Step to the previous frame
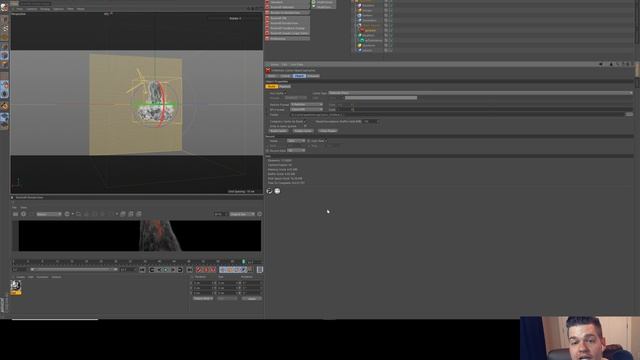640x360 pixels. 159,270
